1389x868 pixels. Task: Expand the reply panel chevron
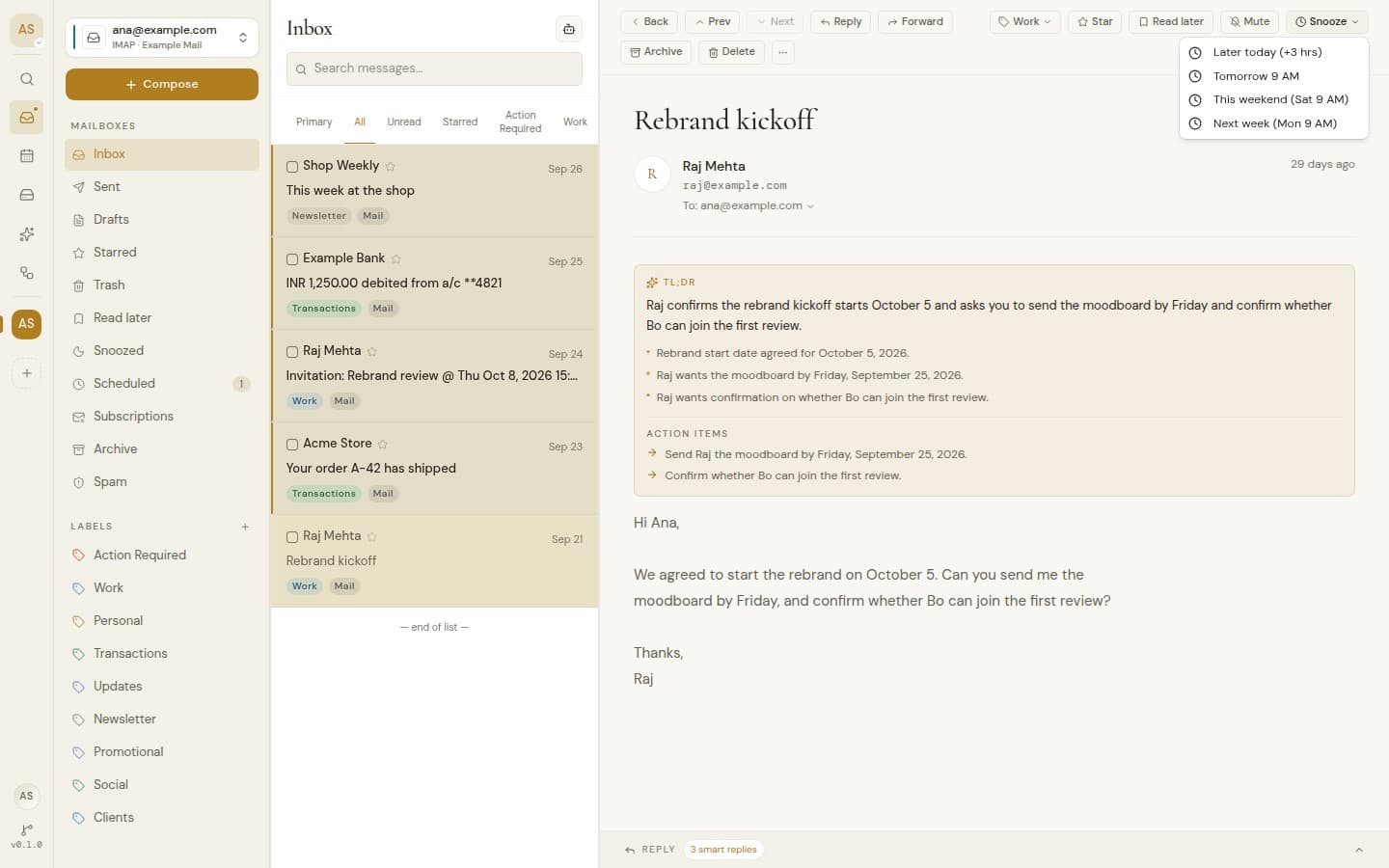[x=1359, y=850]
